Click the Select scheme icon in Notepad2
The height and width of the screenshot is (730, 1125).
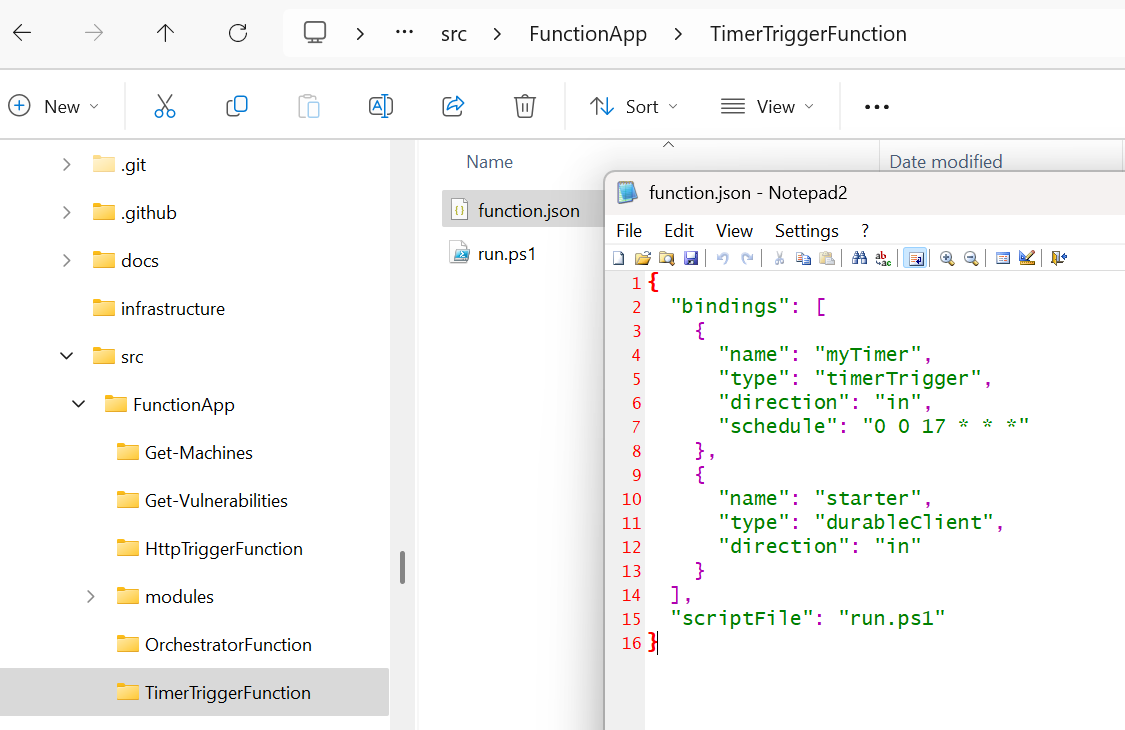tap(1003, 258)
